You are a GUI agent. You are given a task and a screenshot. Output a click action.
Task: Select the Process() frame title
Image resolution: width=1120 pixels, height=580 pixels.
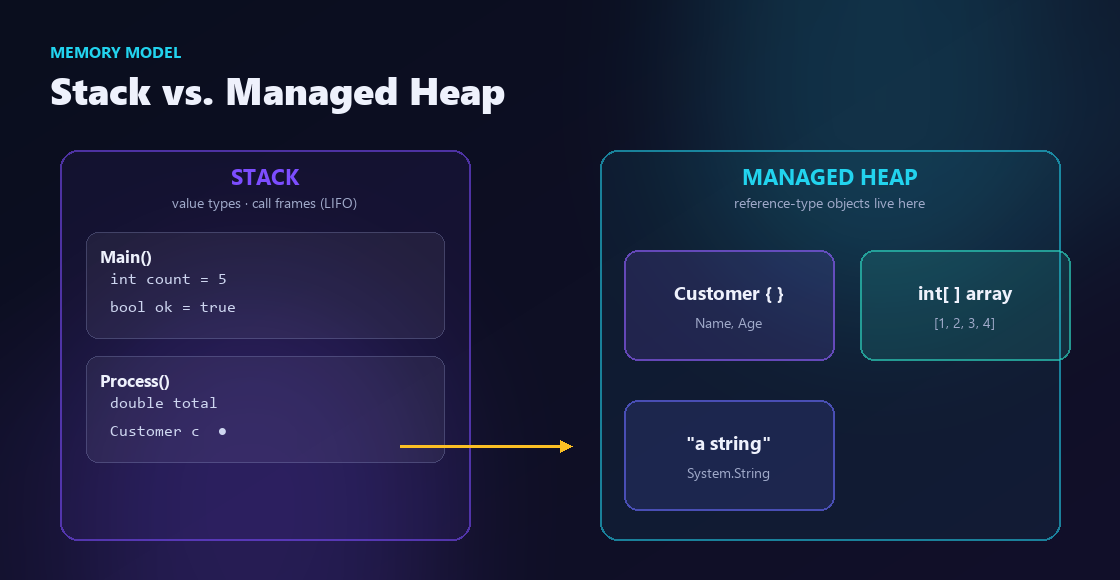point(135,381)
